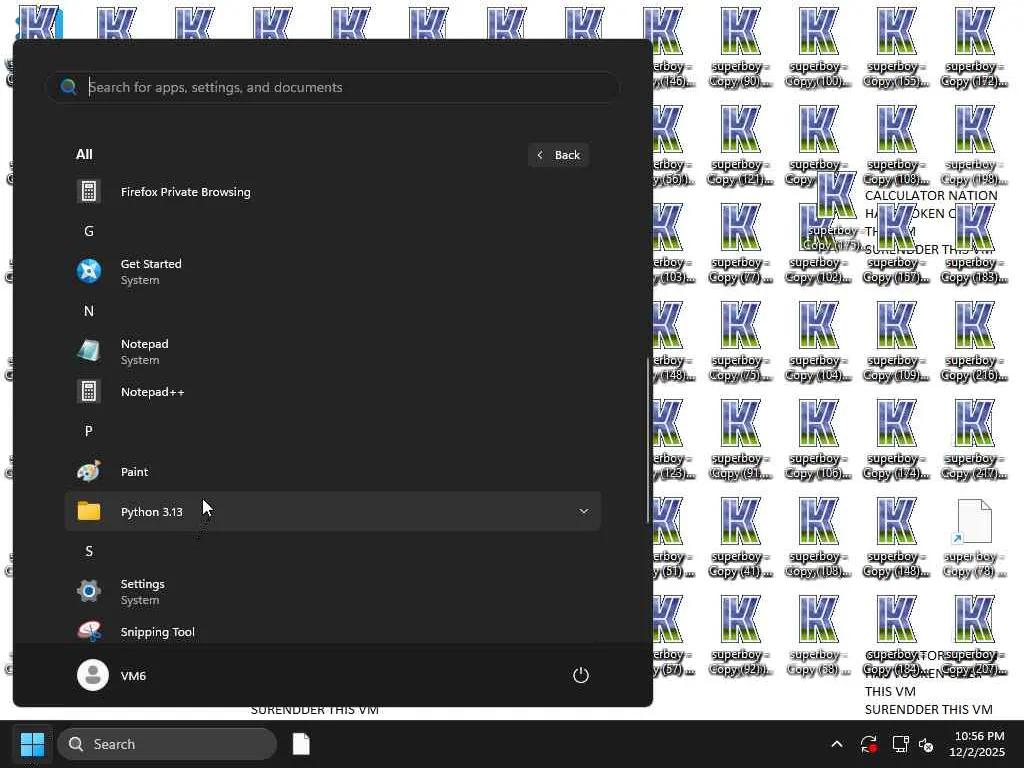Image resolution: width=1024 pixels, height=768 pixels.
Task: Click the sync status tray icon
Action: (x=869, y=744)
